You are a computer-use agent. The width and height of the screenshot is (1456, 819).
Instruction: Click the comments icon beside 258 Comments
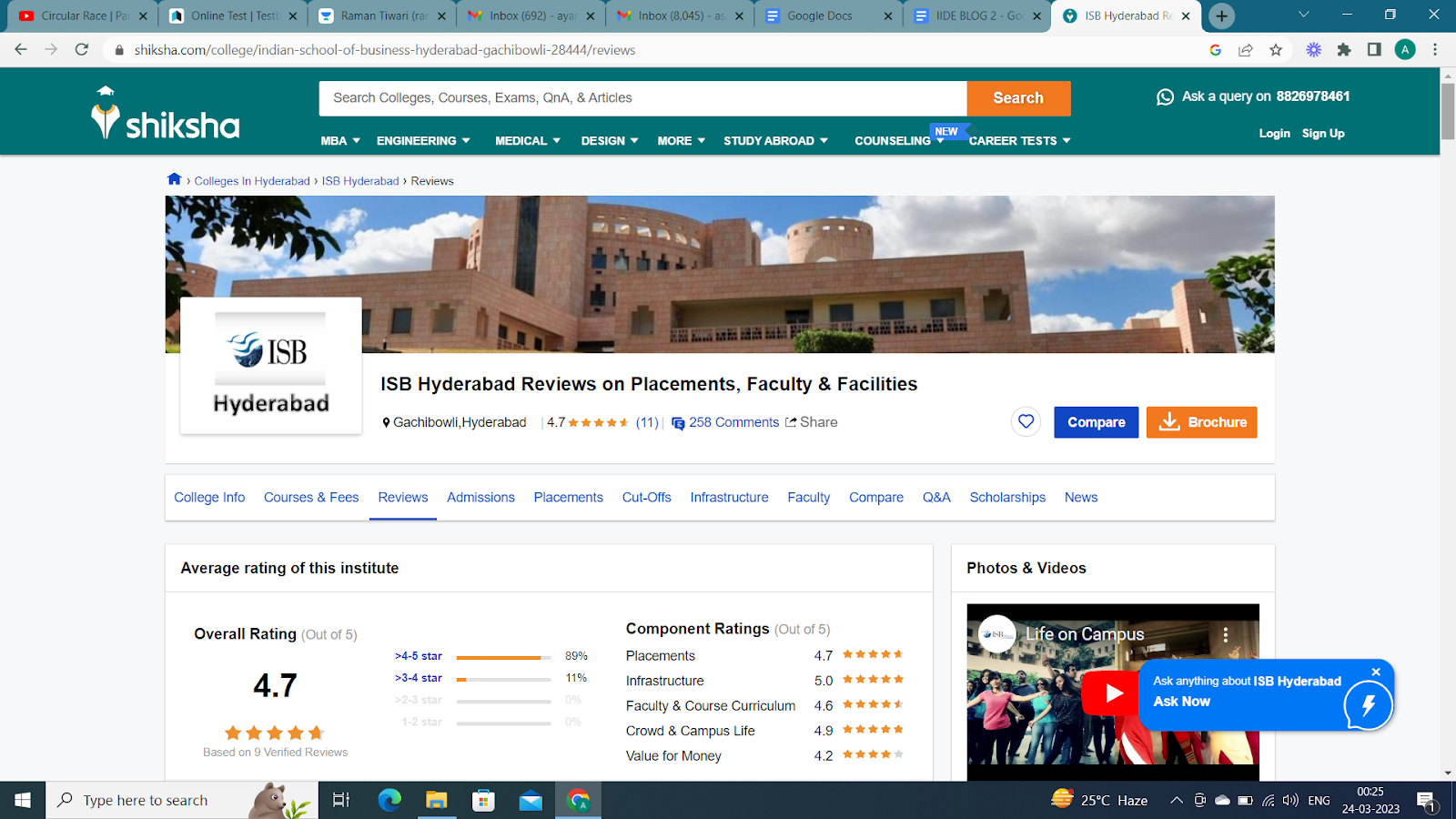[677, 422]
